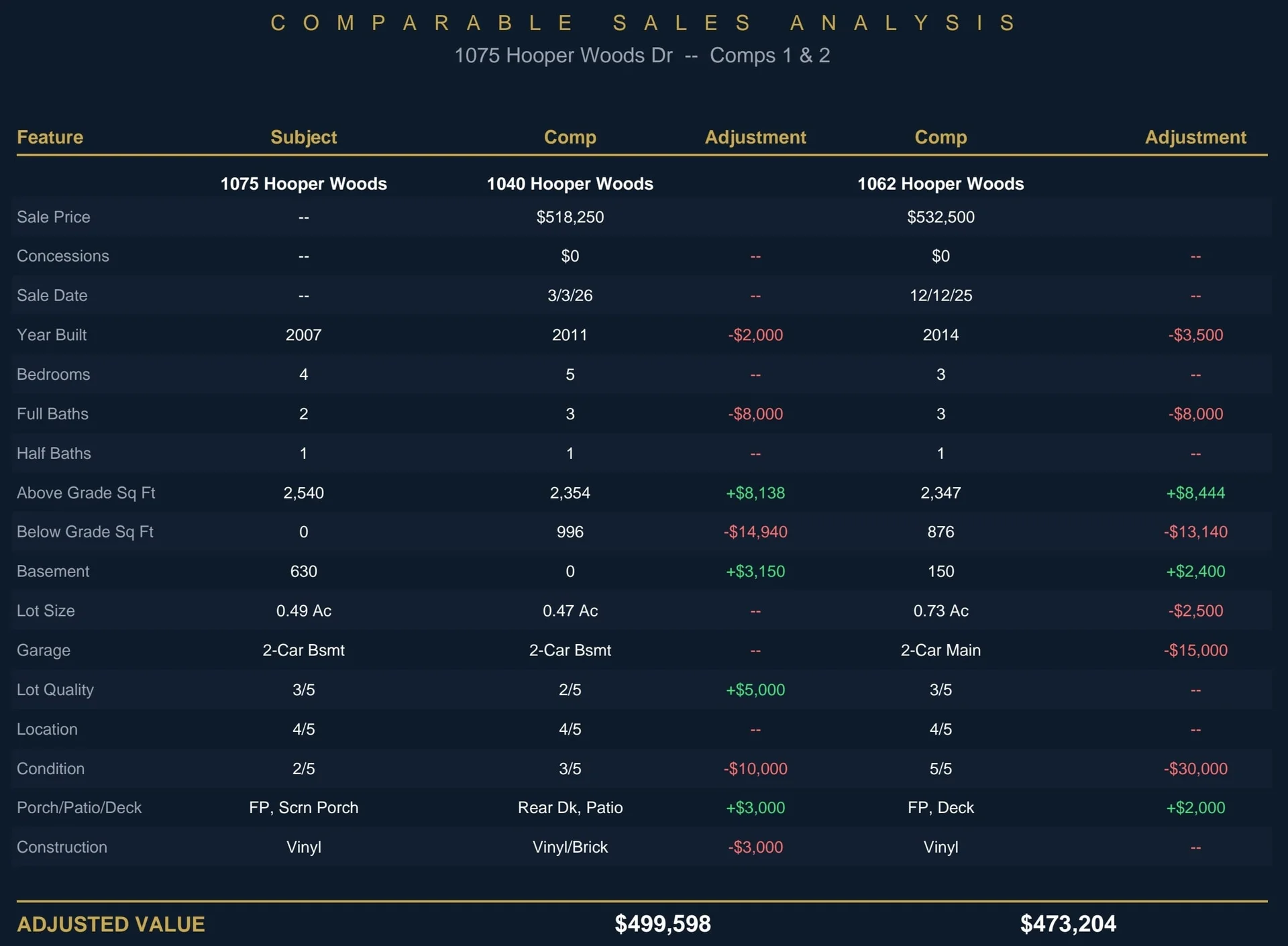Click the '-$13,140' adjustment
This screenshot has height=946, width=1288.
click(1195, 532)
